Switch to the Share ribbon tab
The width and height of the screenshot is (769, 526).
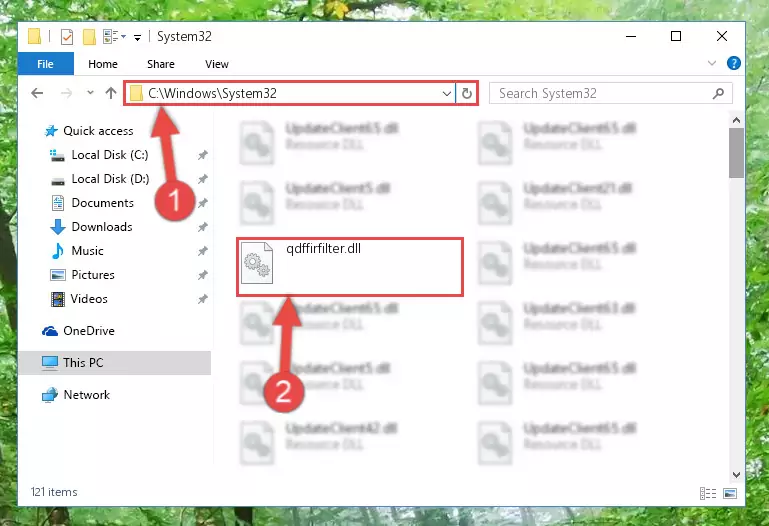coord(161,64)
